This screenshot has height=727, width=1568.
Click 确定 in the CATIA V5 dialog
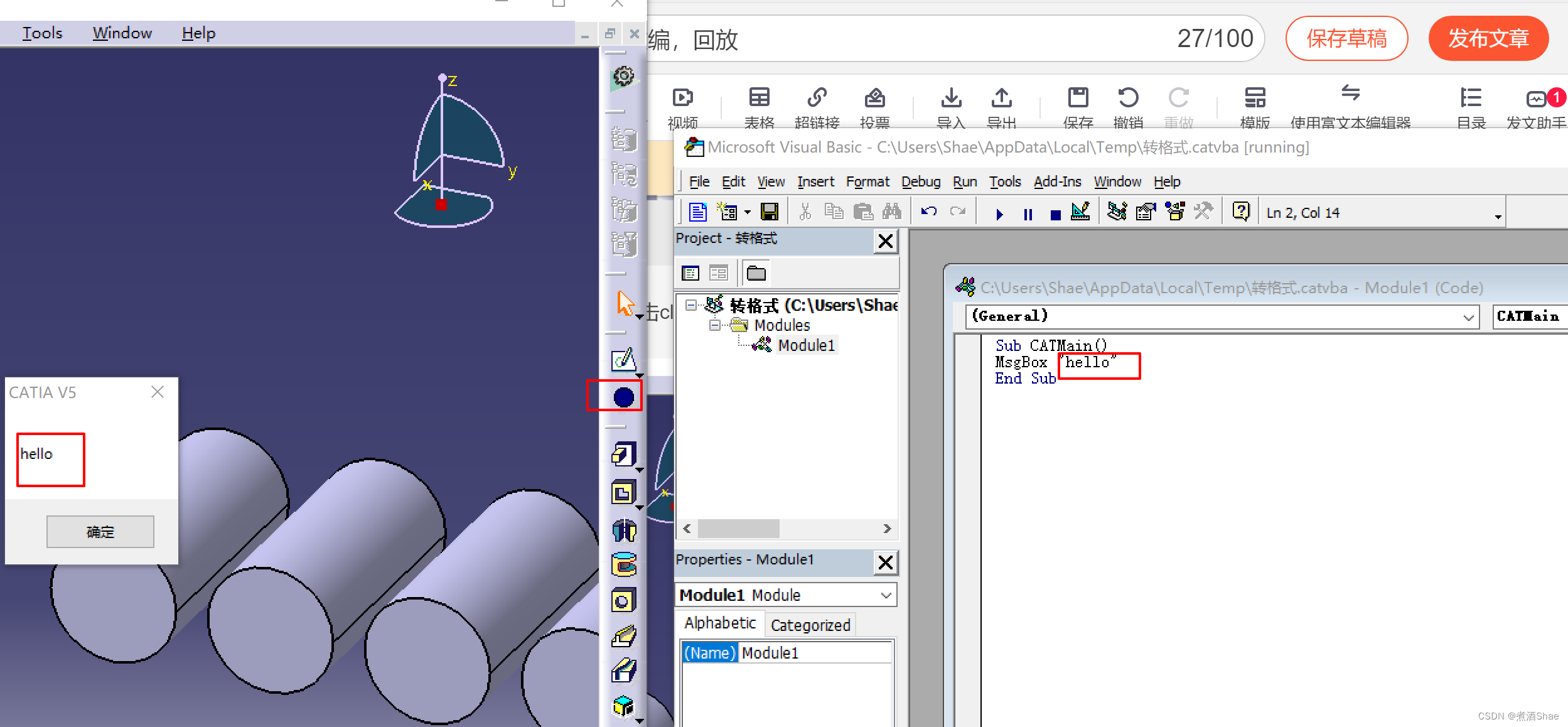pyautogui.click(x=100, y=532)
